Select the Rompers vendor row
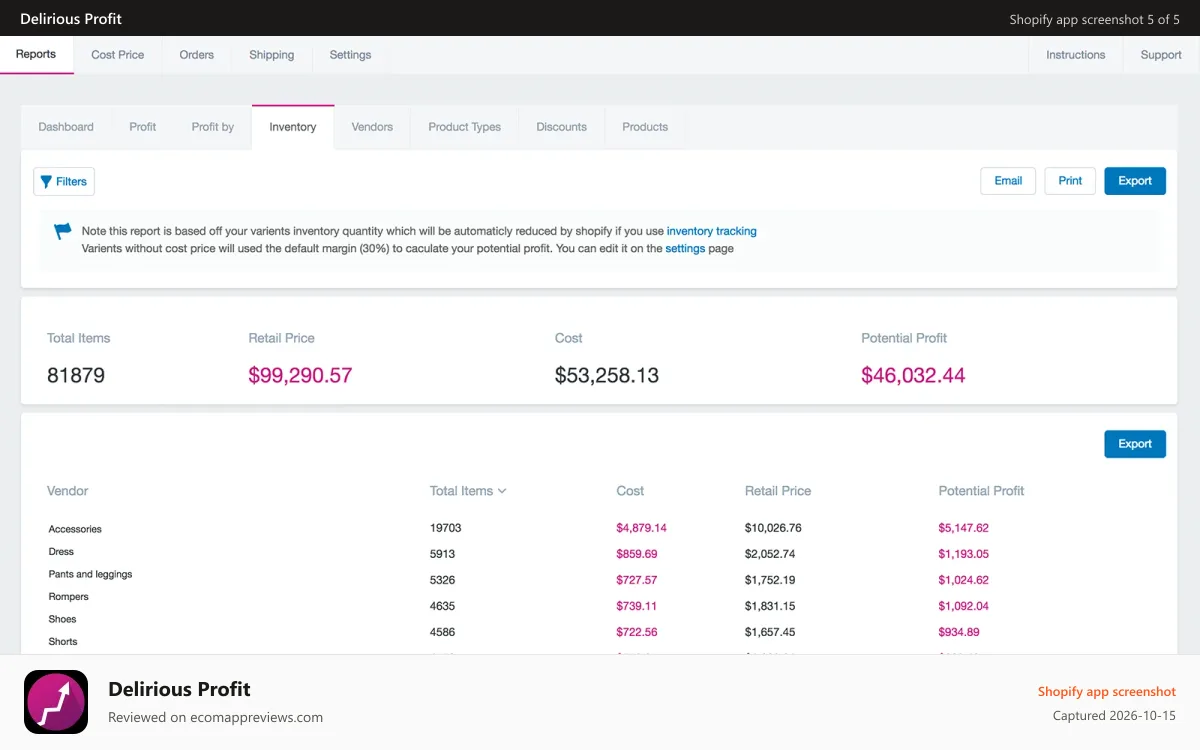The height and width of the screenshot is (750, 1200). (x=69, y=597)
